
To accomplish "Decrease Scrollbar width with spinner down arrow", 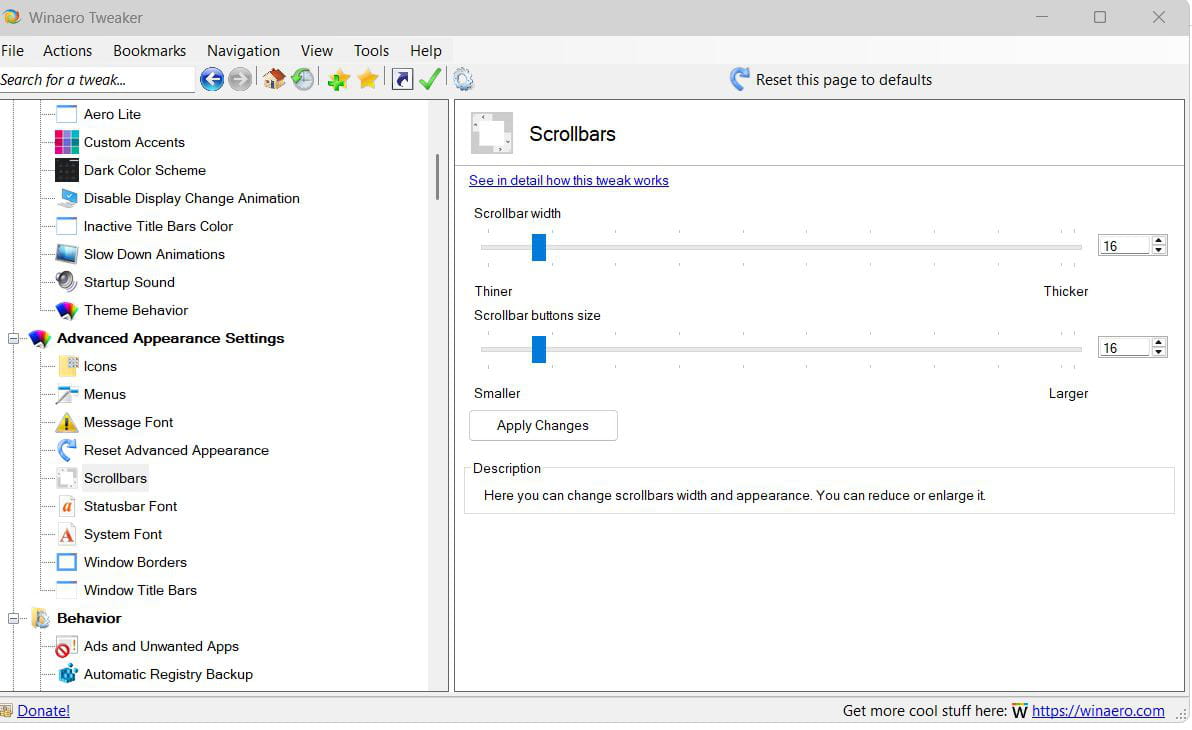I will point(1159,249).
